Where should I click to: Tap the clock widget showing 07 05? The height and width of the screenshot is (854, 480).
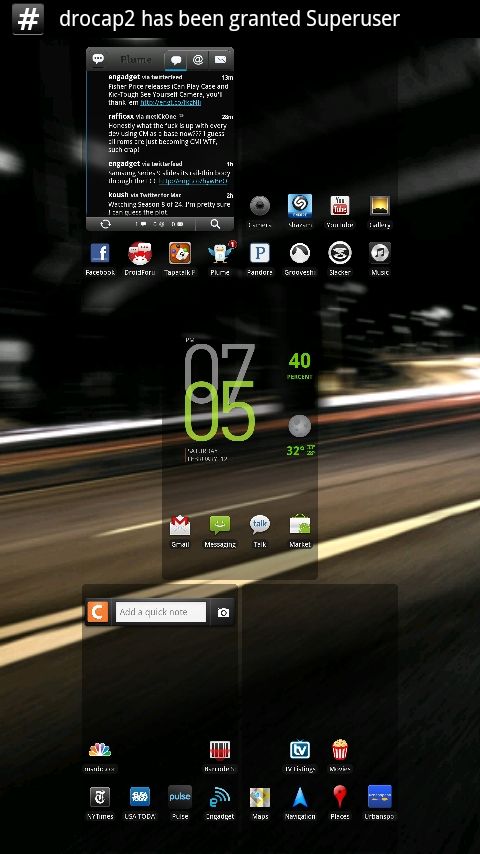(x=220, y=392)
